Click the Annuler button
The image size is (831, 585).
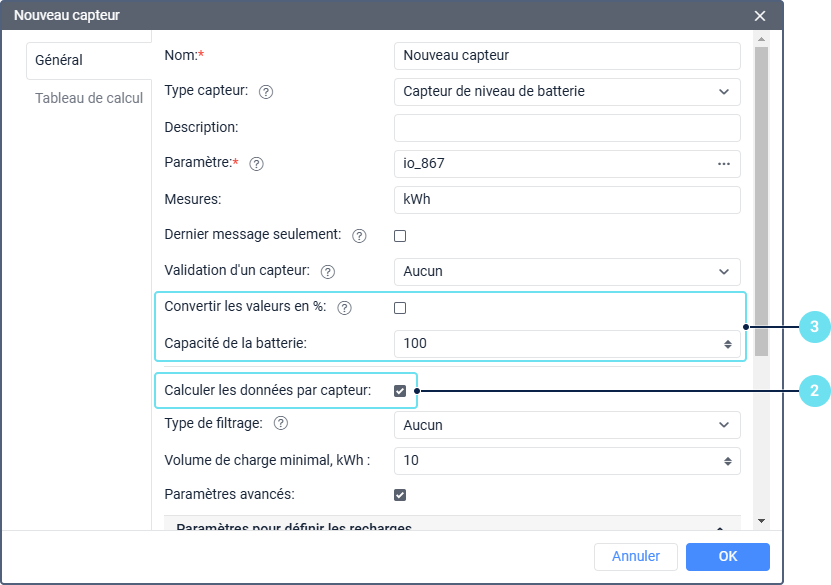pos(635,557)
